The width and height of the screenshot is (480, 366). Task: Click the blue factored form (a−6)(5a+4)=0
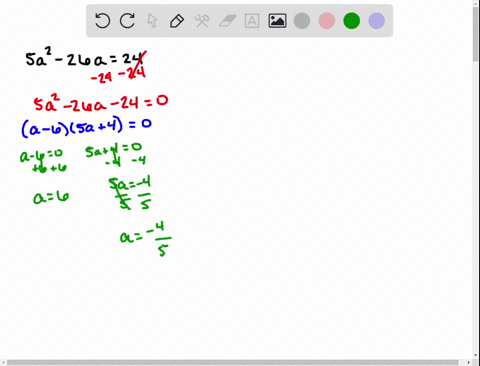tap(87, 126)
